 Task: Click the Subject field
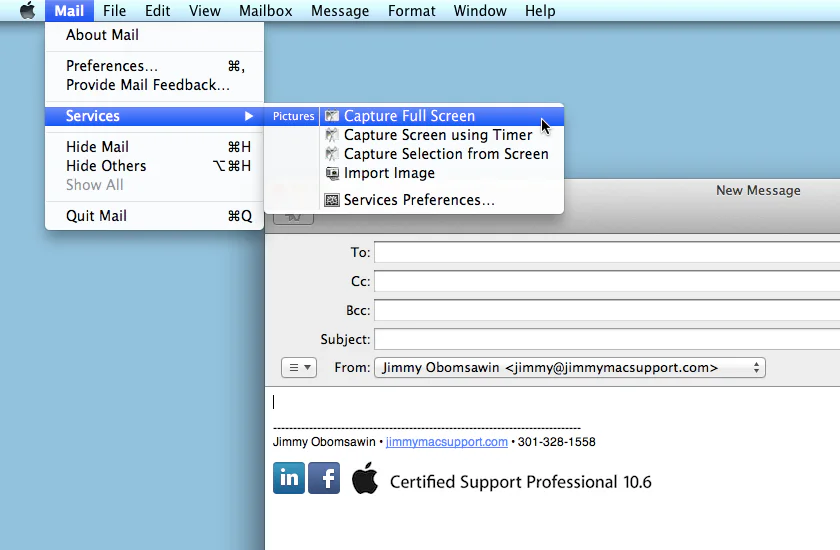point(607,339)
